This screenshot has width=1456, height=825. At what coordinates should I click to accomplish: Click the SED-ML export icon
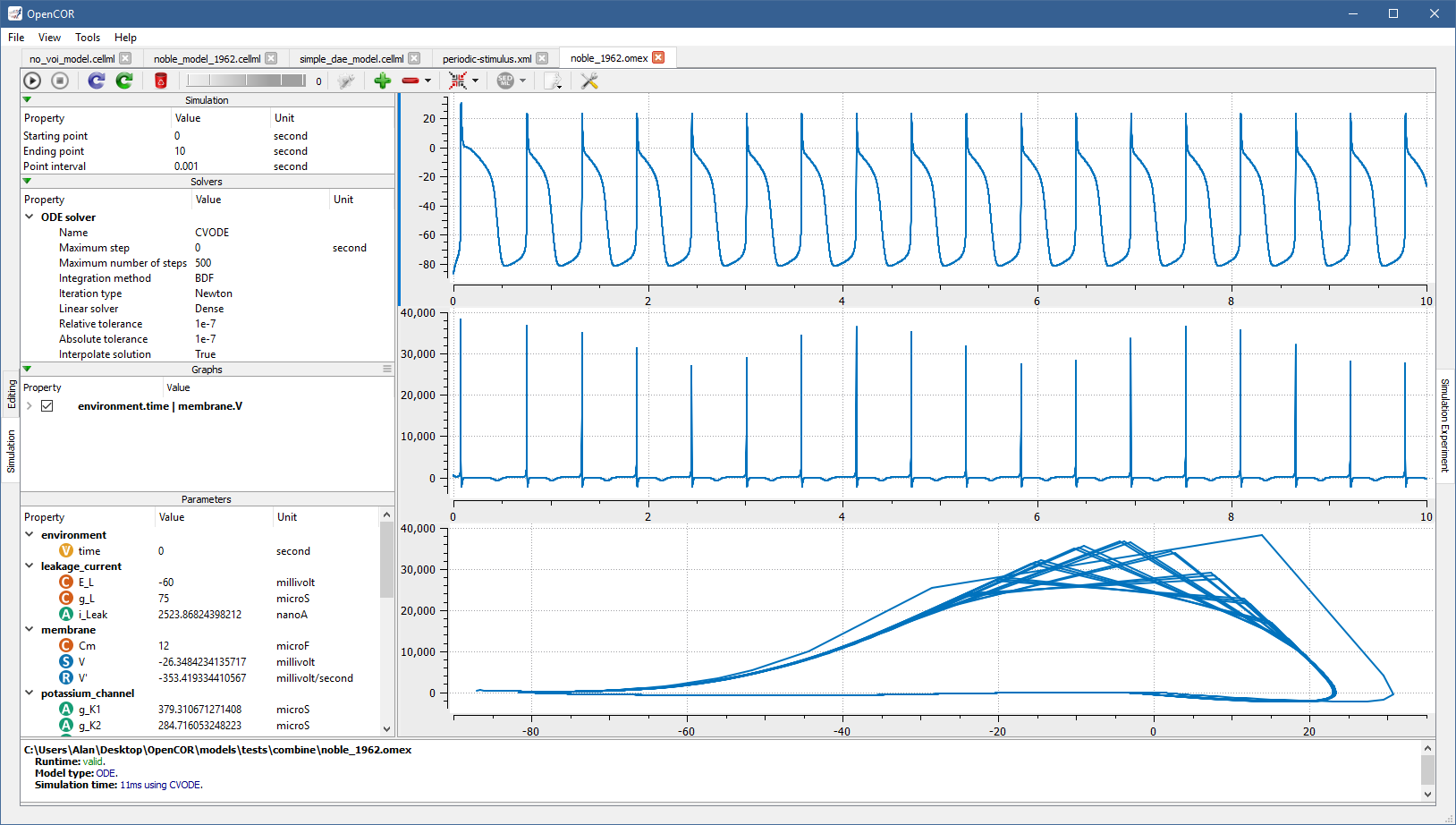(505, 81)
